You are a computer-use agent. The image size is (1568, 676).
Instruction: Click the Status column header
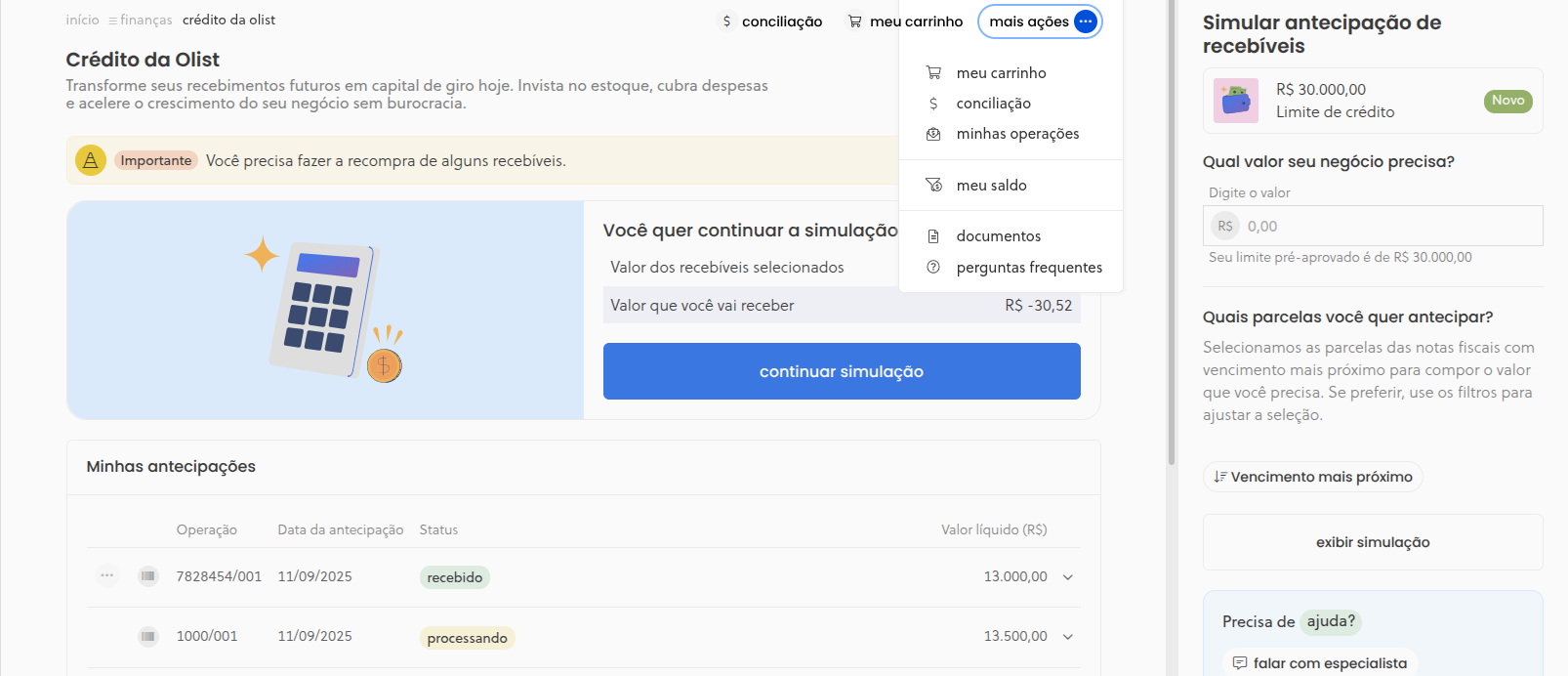(438, 529)
